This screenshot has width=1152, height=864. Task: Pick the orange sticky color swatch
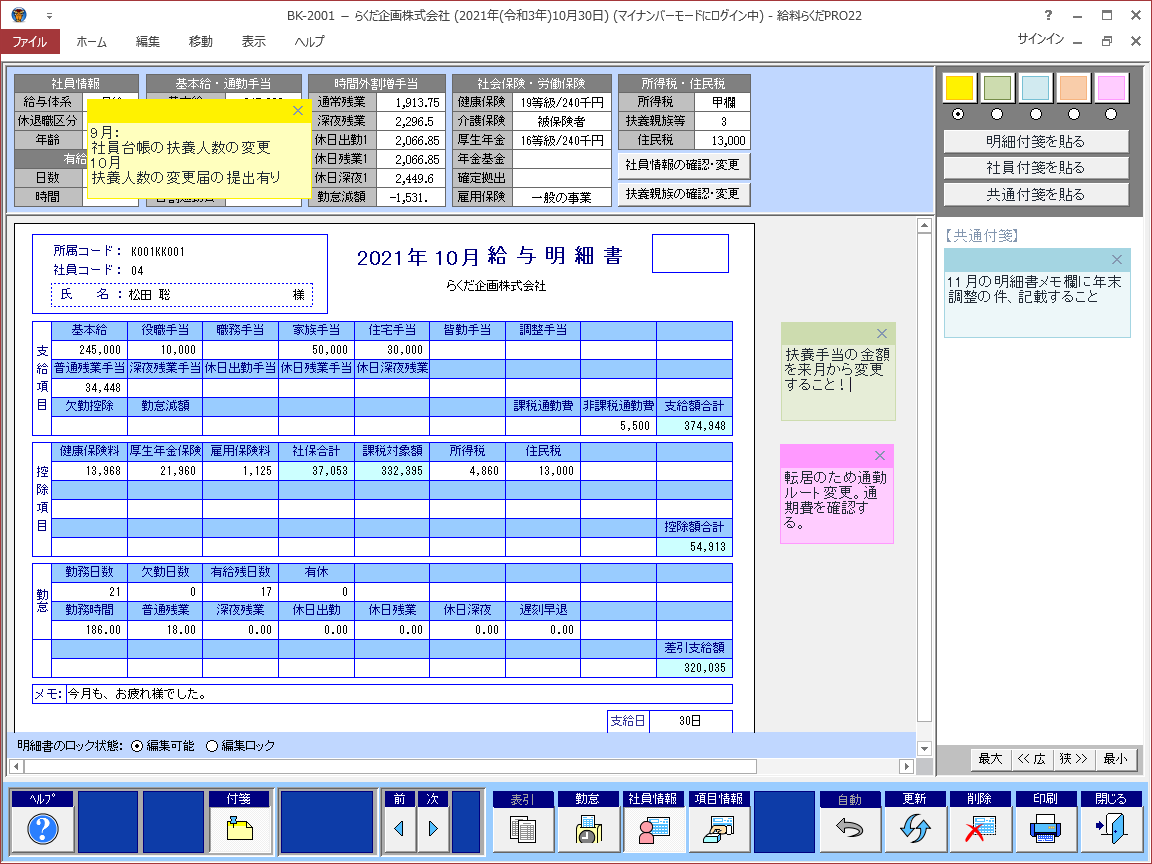(1073, 88)
